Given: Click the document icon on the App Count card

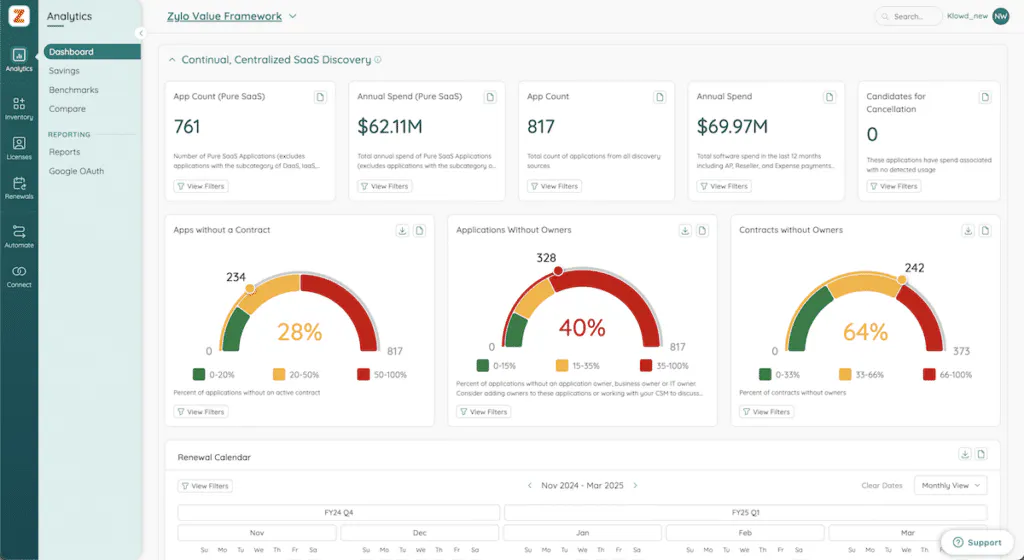Looking at the screenshot, I should tap(660, 97).
